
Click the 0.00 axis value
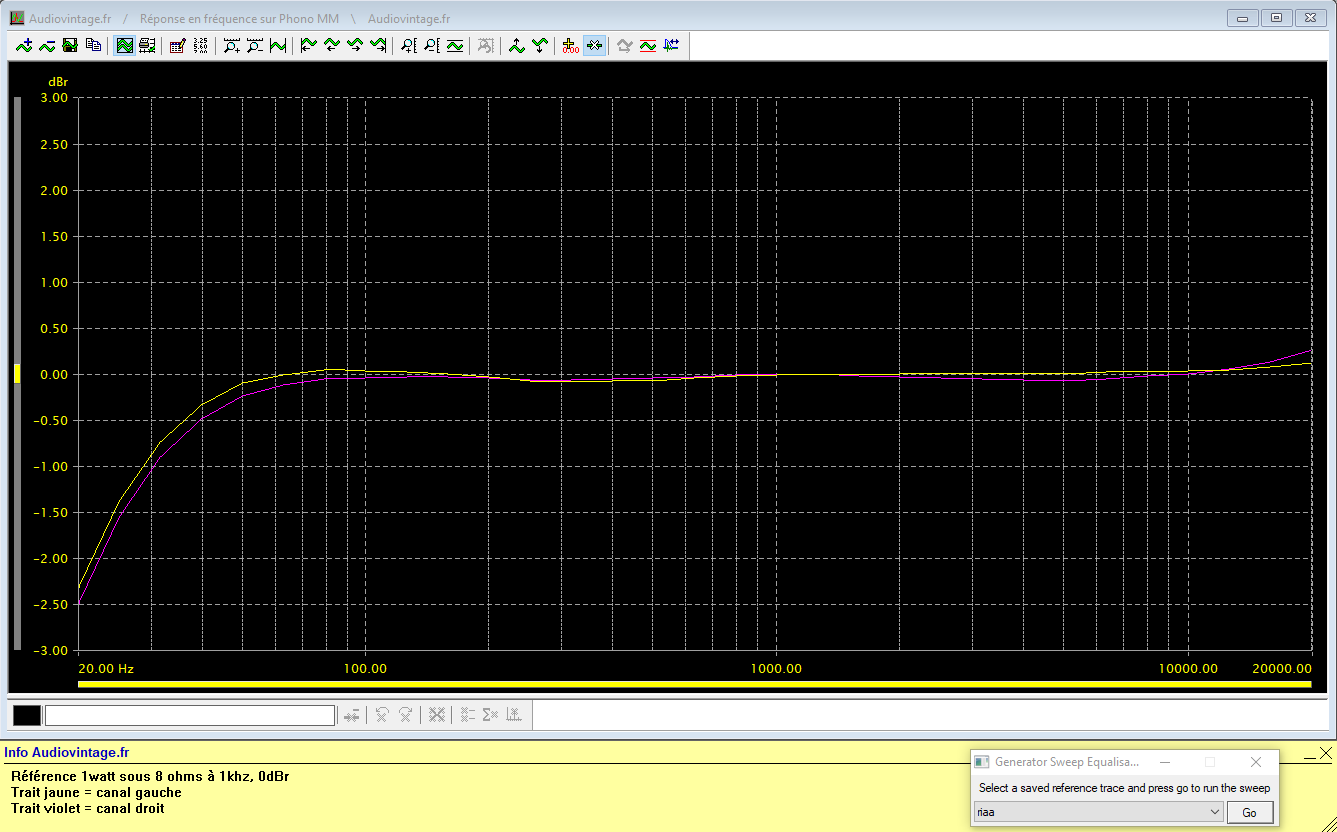click(x=54, y=374)
